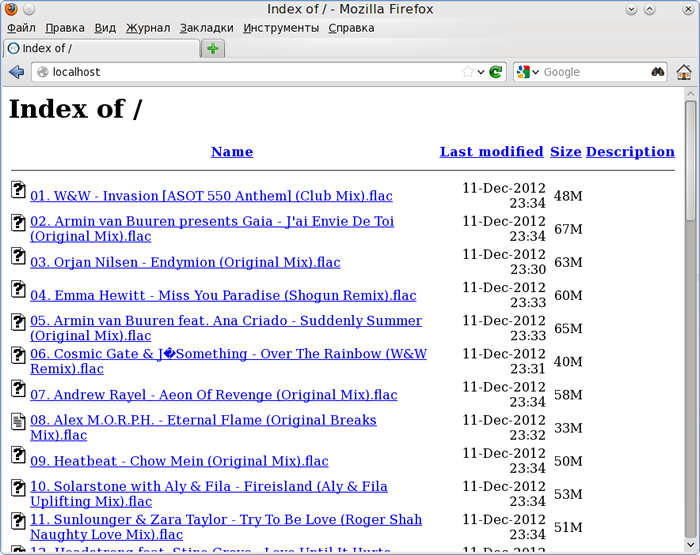Click the date 11-Dec-2012 23:31
Screen dimensions: 700x555
(504, 361)
